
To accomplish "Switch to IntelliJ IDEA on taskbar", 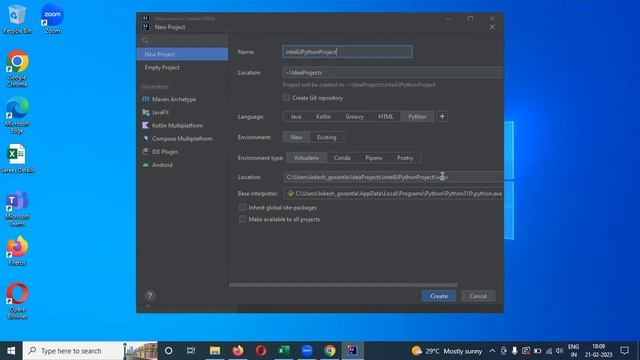I will [353, 351].
